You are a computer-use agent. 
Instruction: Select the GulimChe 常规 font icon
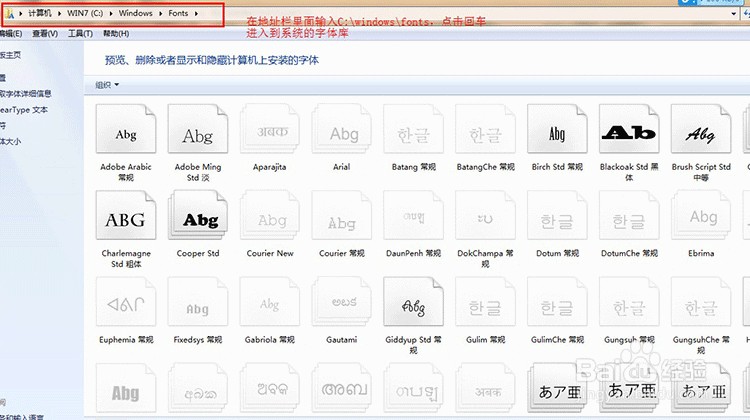point(557,302)
